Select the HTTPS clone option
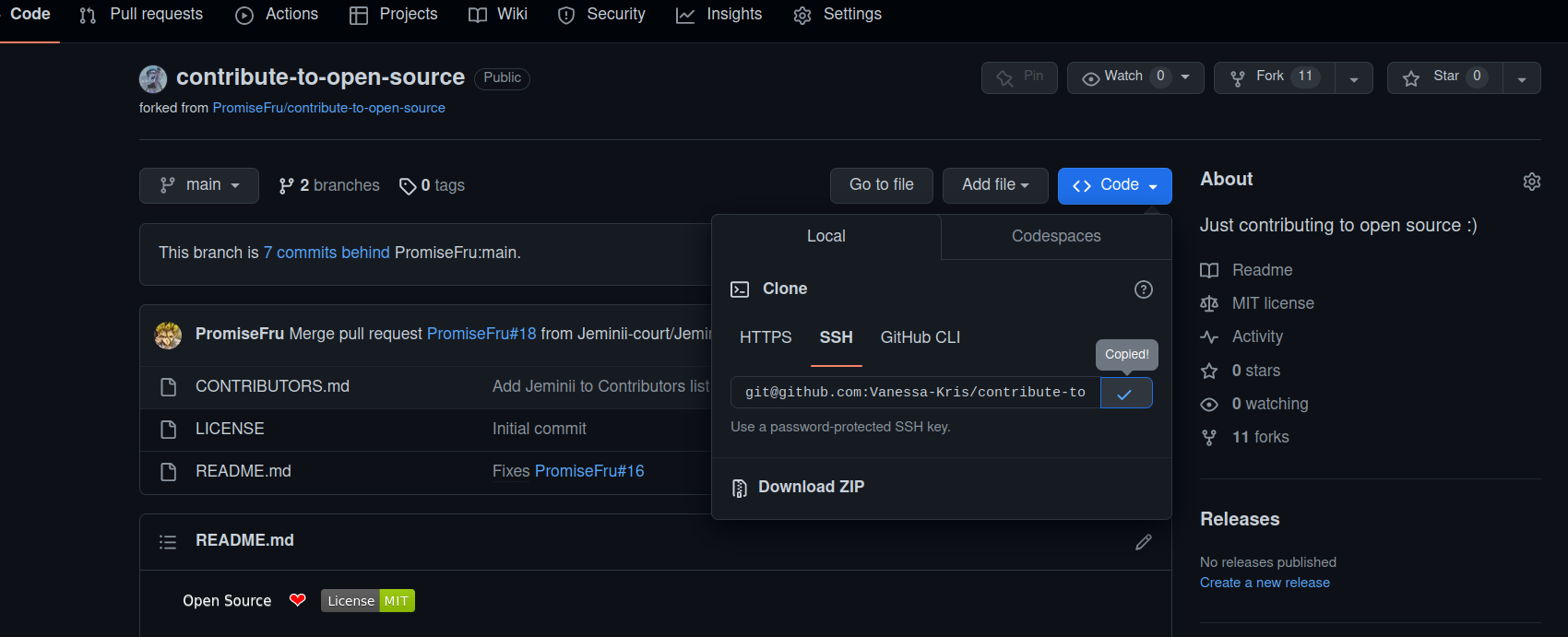 [766, 337]
